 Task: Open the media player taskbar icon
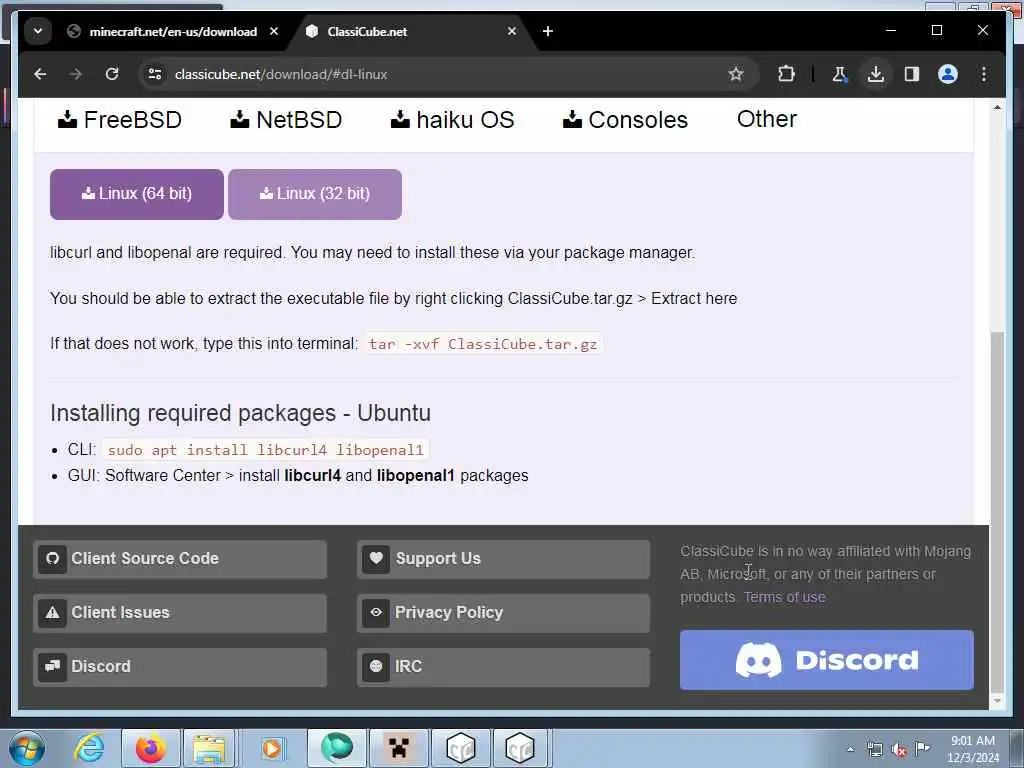(272, 748)
